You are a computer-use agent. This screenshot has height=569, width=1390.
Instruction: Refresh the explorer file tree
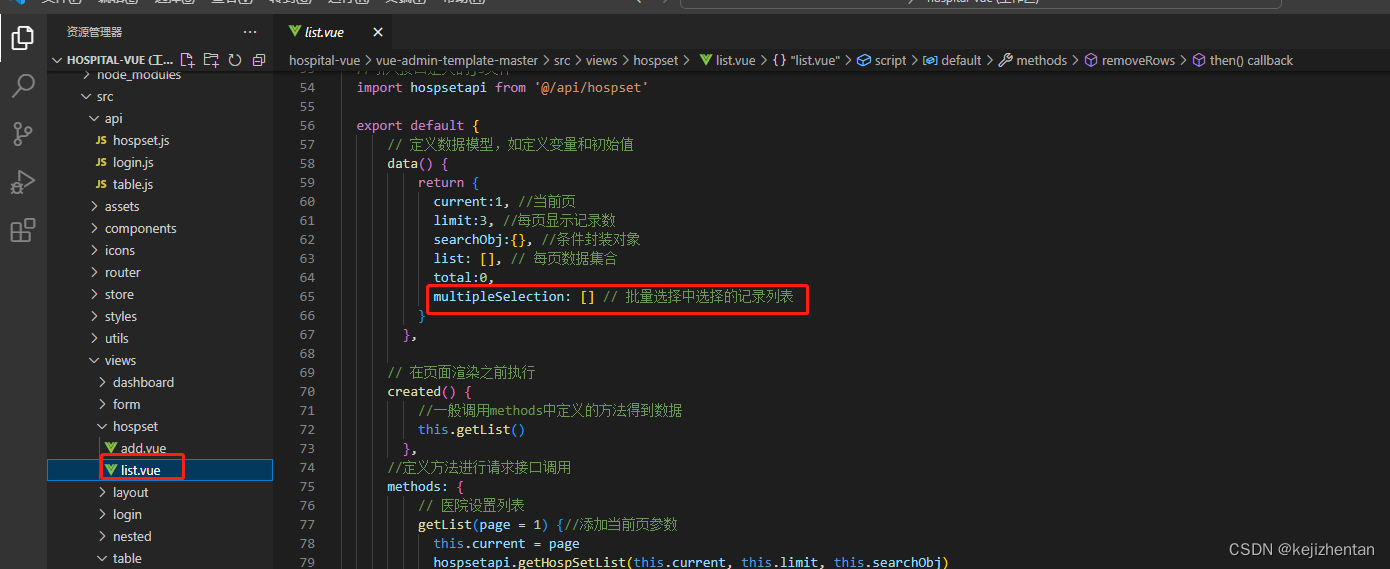click(x=235, y=60)
